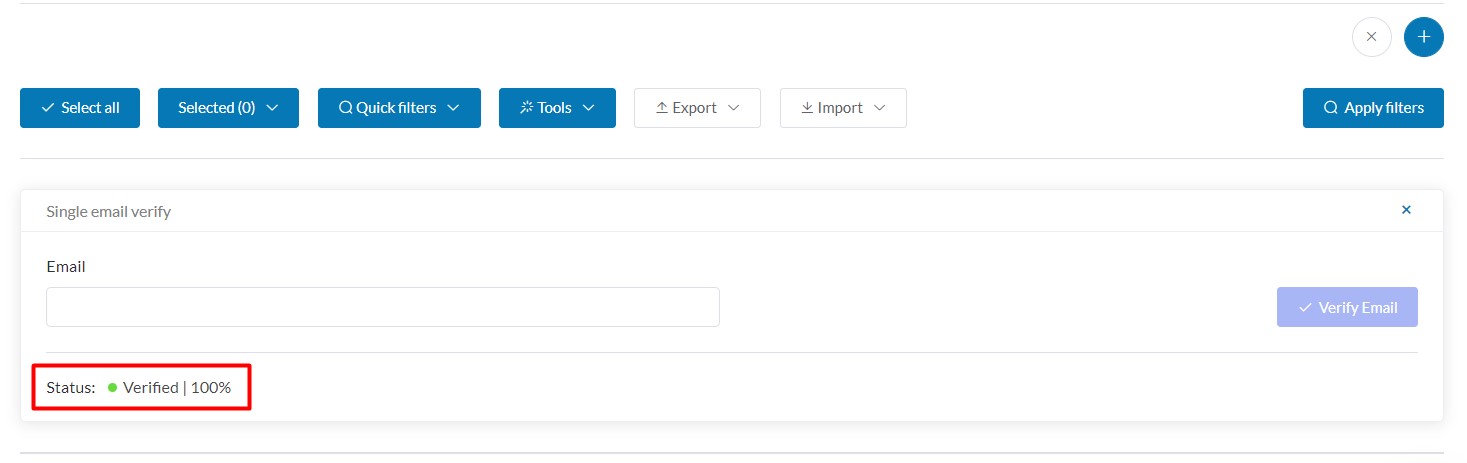Click the checkmark icon on Verify Email

tap(1305, 308)
